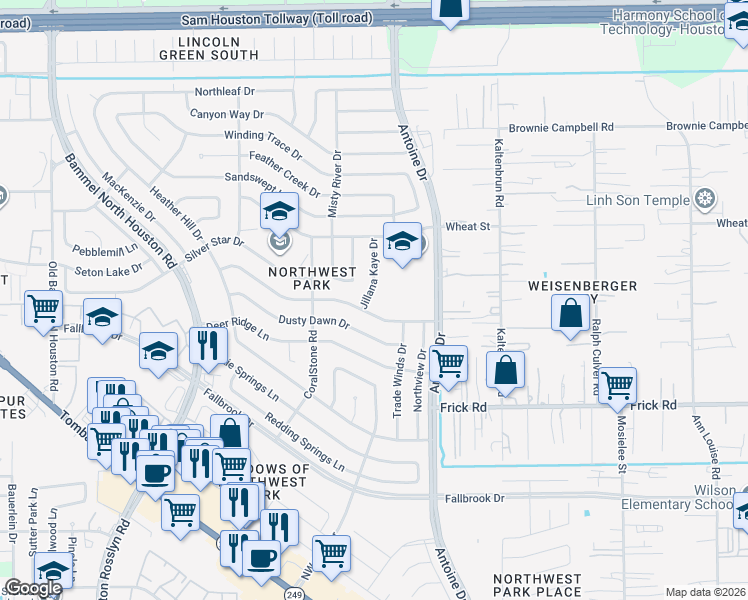Click the Misty River Dr label
748x600 pixels.
point(335,184)
